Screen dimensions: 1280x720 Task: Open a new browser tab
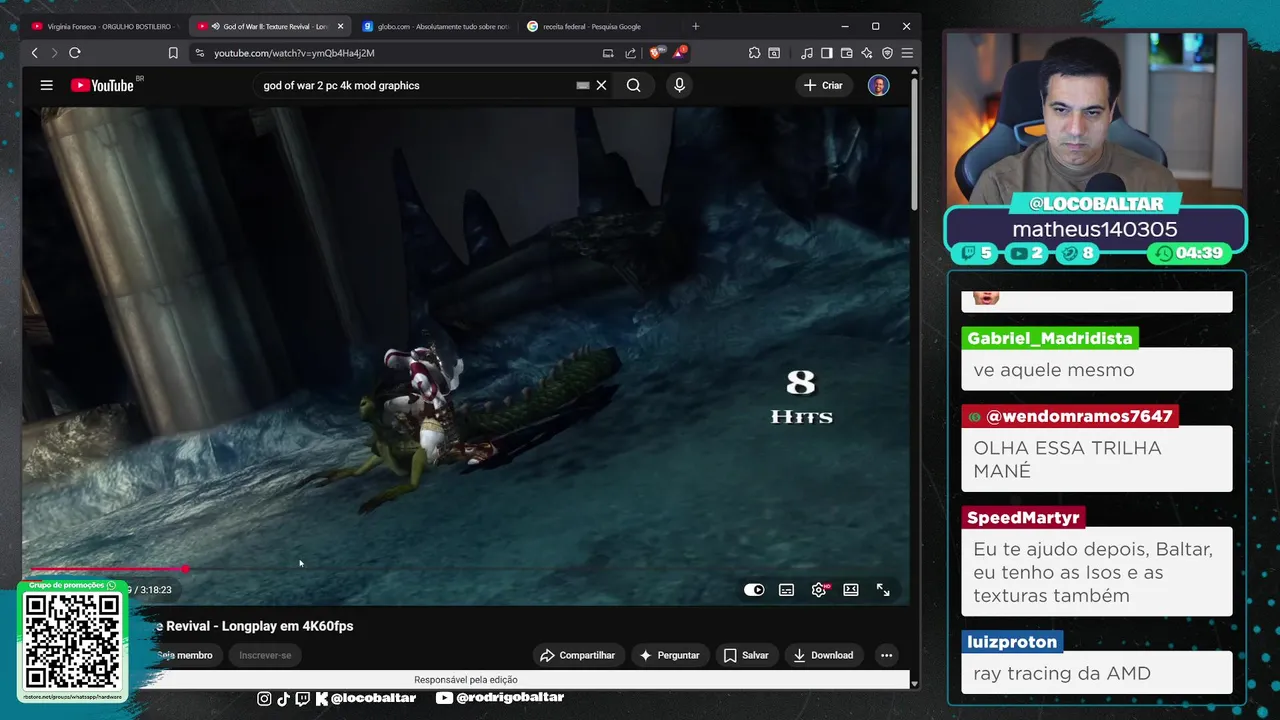coord(696,26)
